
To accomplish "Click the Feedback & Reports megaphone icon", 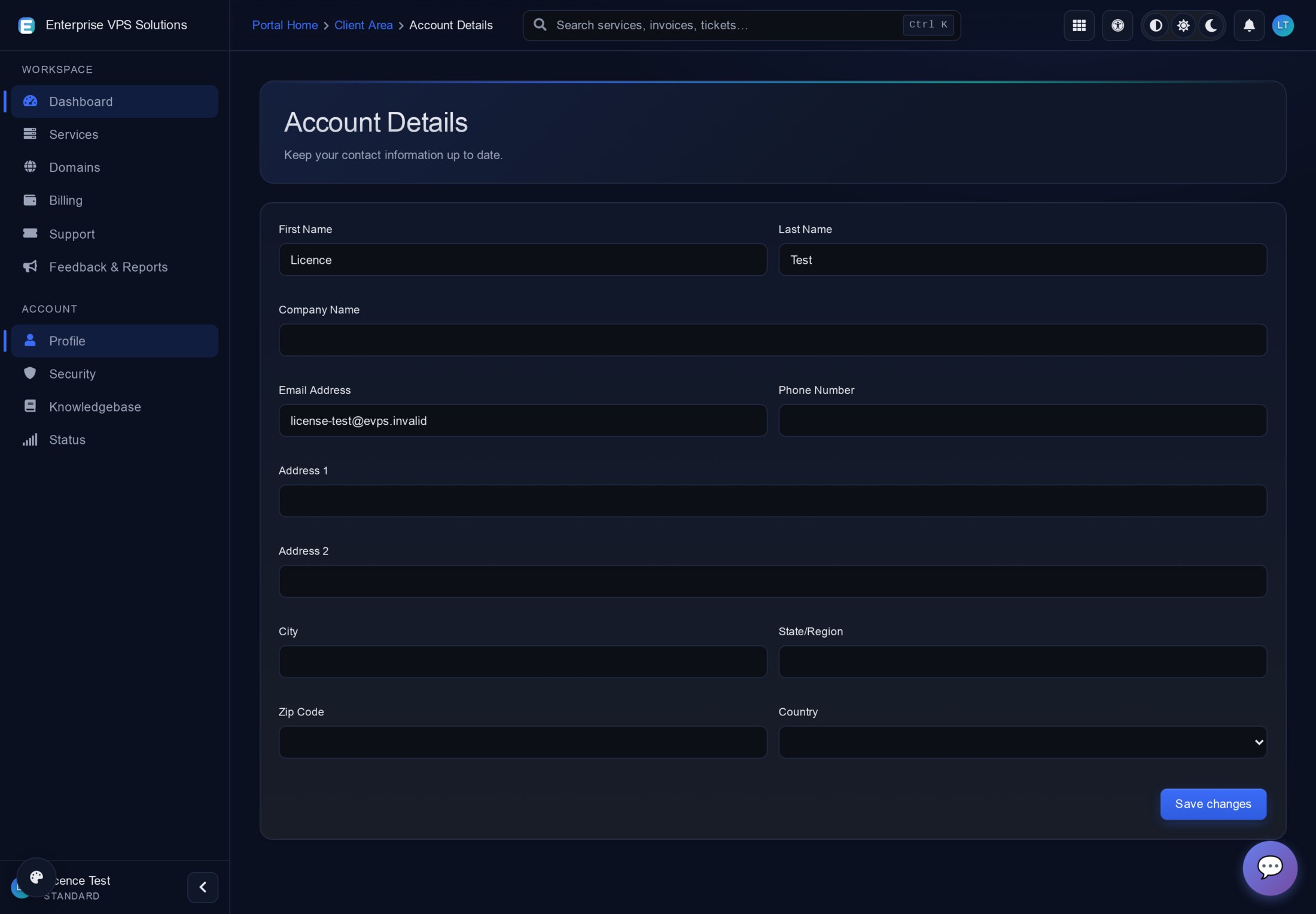I will [30, 266].
